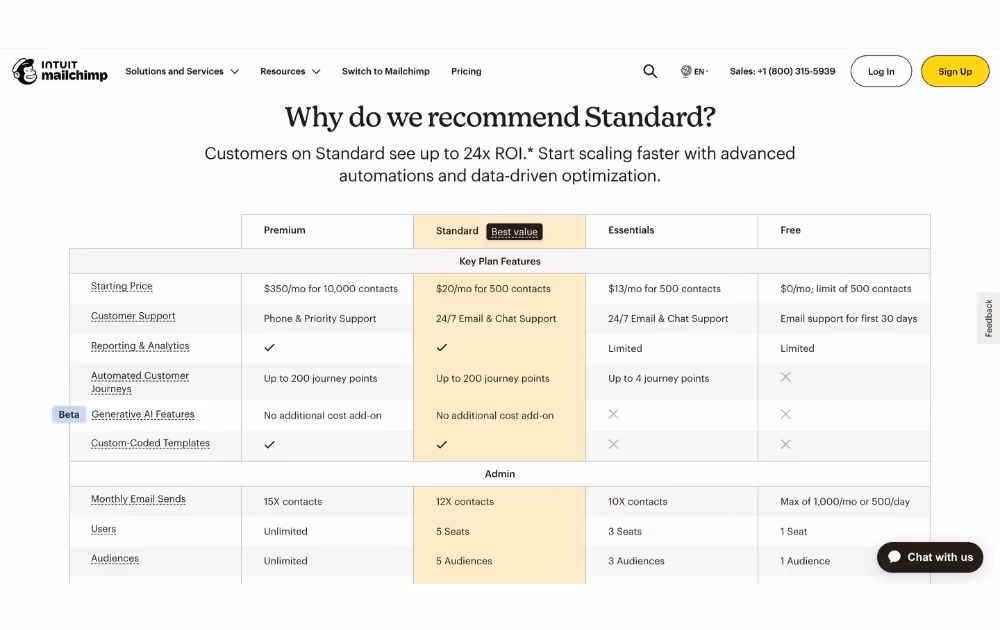Click the Audiences feature label
Screen dimensions: 1000x630
115,559
